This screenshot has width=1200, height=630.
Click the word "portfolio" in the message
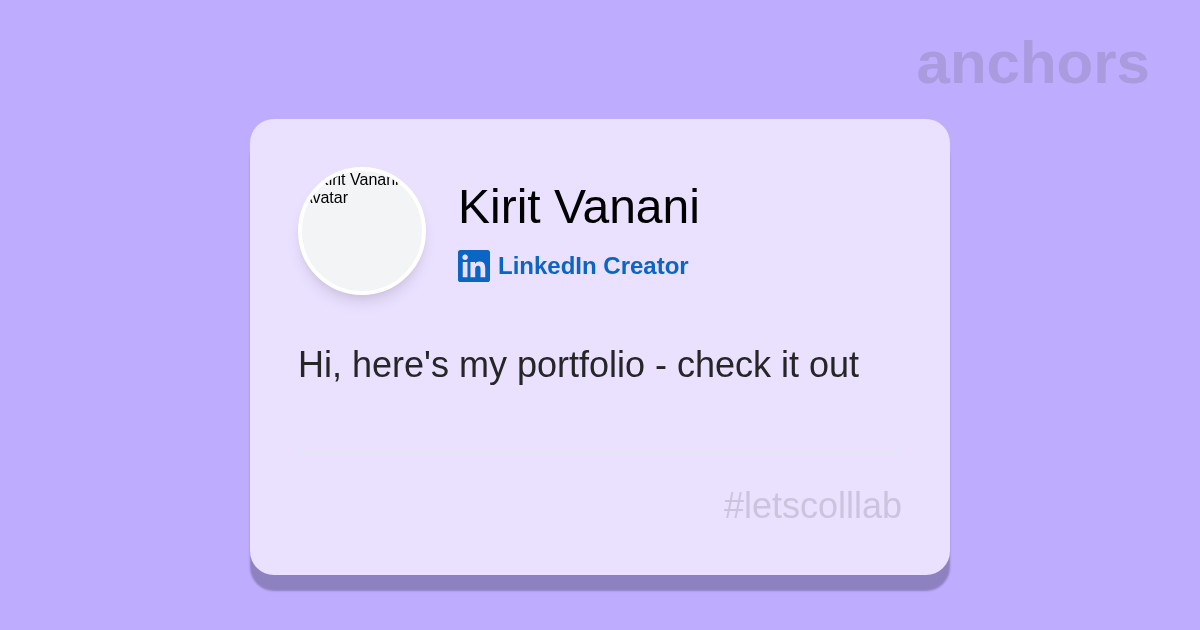tap(580, 365)
